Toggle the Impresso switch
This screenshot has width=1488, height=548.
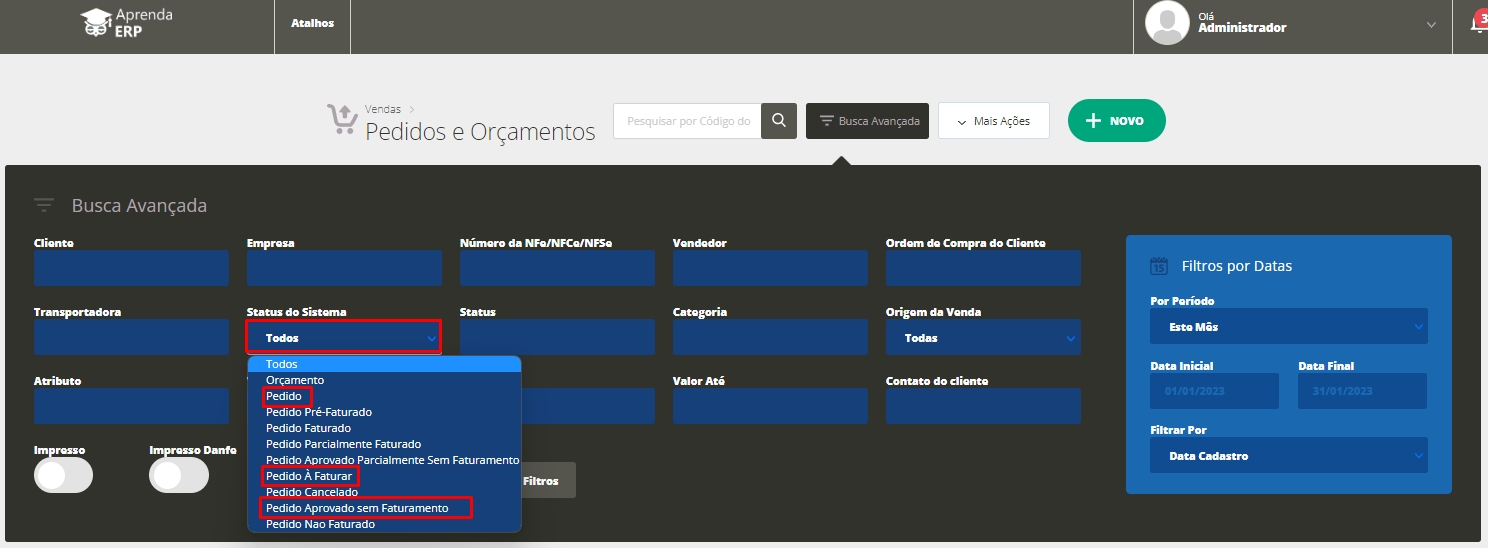pyautogui.click(x=63, y=476)
